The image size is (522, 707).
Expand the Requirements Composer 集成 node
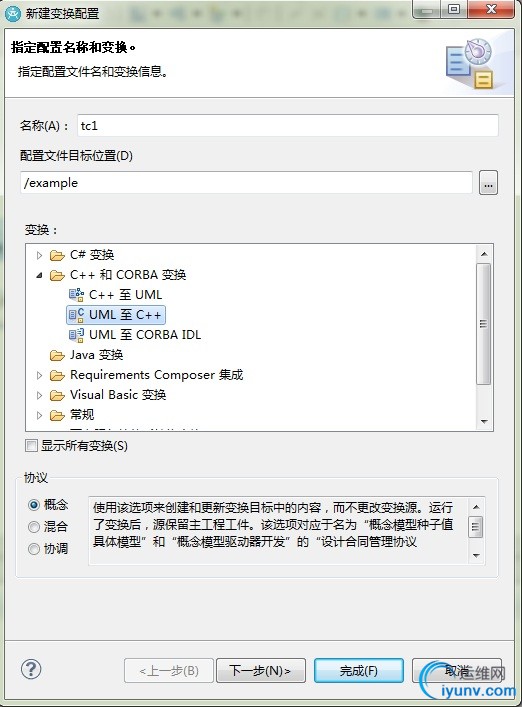[39, 375]
